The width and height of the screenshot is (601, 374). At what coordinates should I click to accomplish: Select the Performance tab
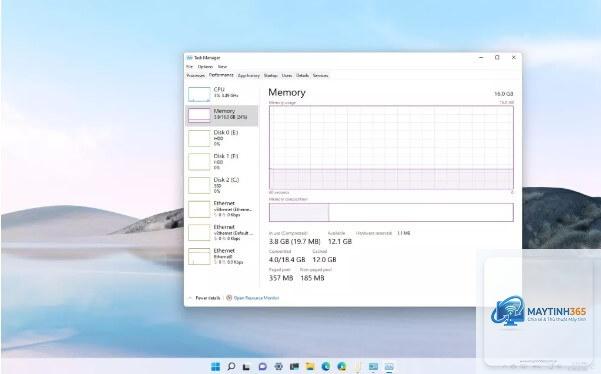221,75
